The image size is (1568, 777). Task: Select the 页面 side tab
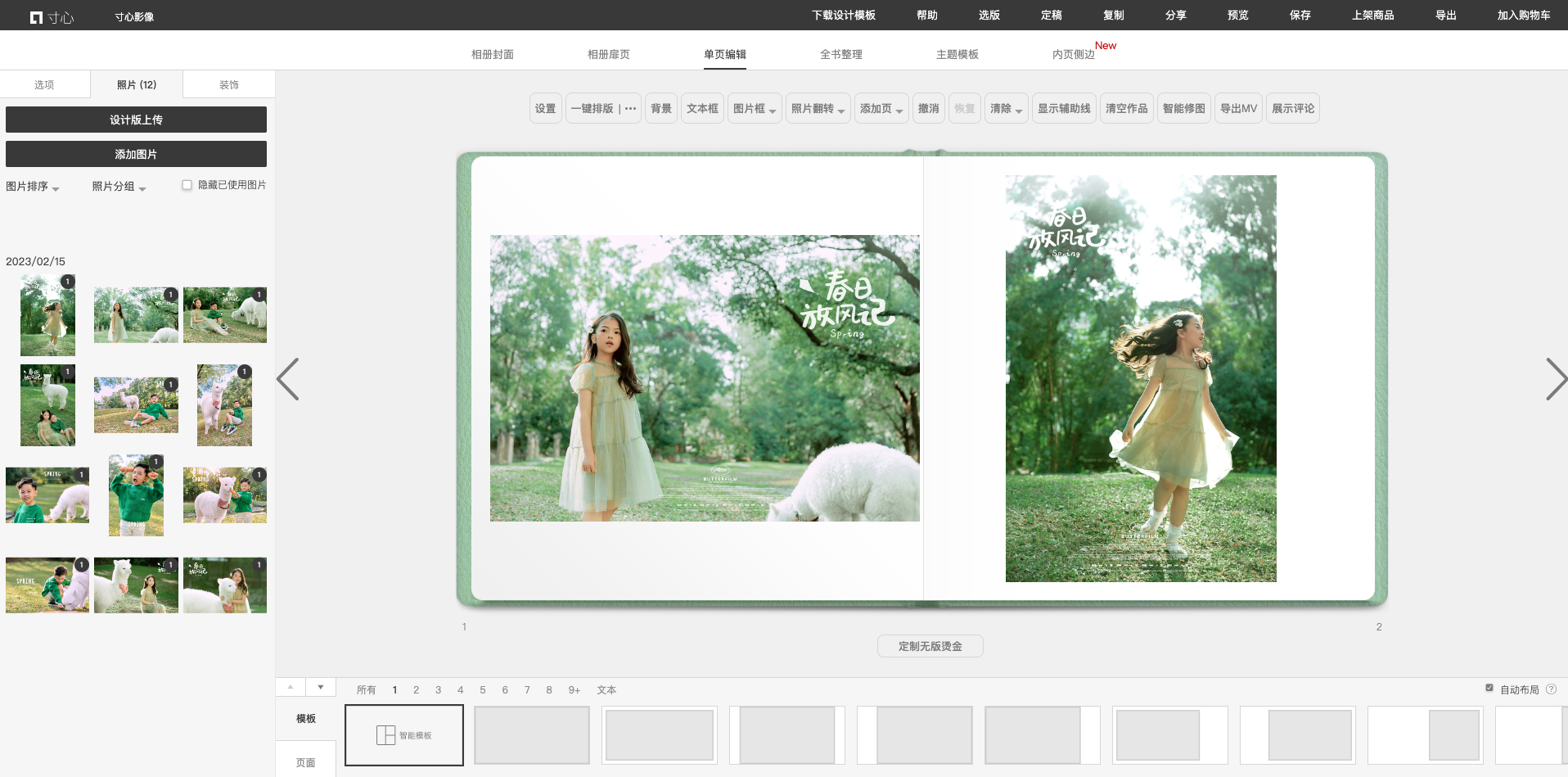306,762
